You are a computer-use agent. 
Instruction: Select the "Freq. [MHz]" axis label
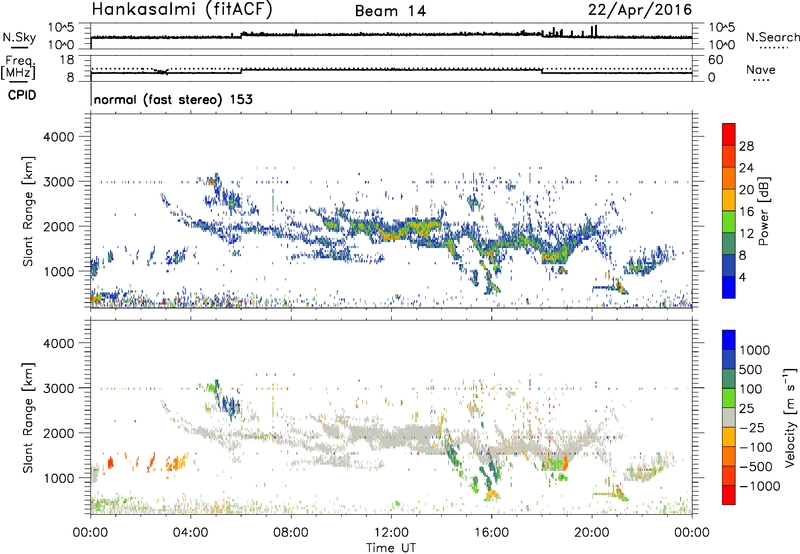tap(19, 68)
